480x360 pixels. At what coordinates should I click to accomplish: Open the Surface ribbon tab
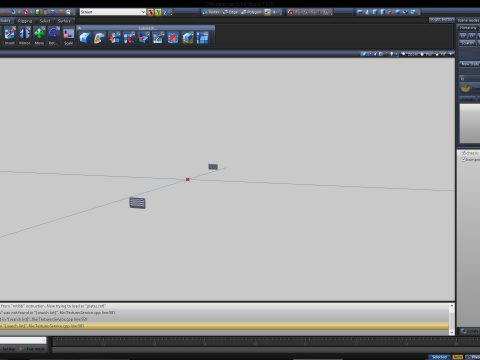coord(64,21)
